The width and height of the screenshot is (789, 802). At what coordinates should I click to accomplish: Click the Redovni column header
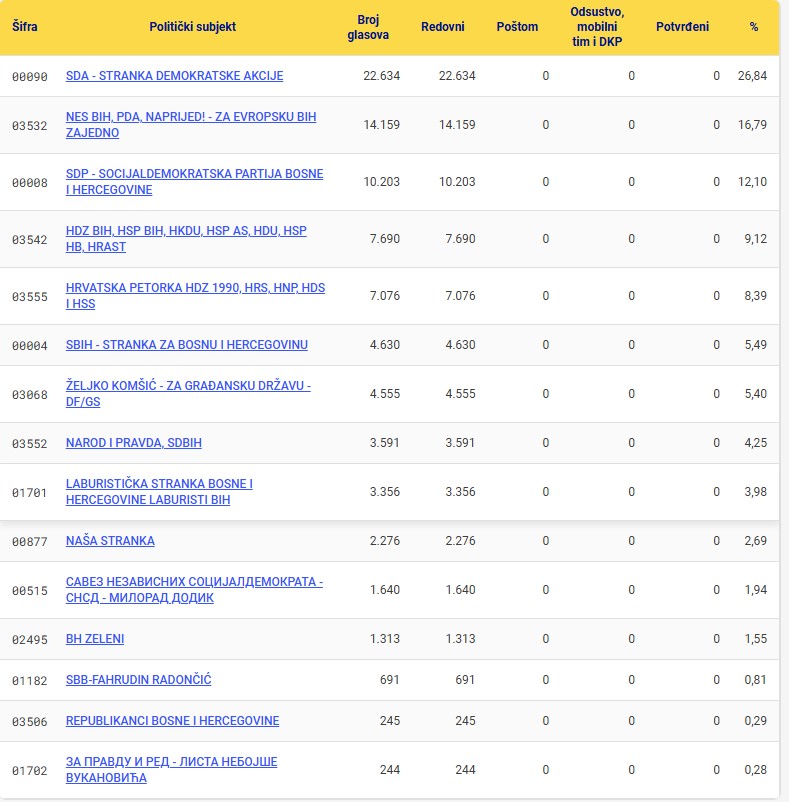[x=442, y=27]
